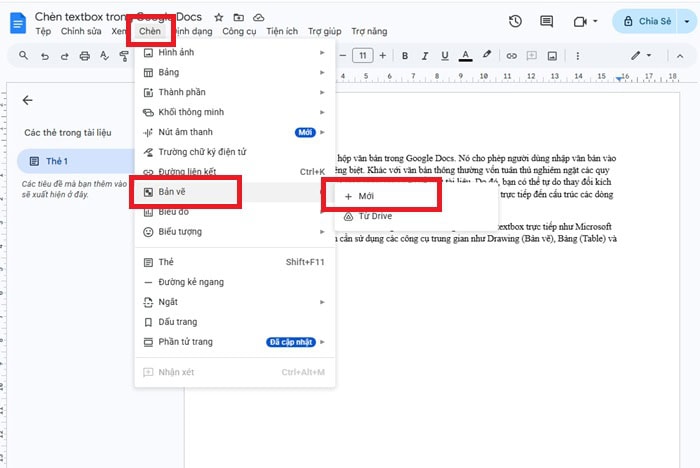Run spelling and grammar check
Image resolution: width=700 pixels, height=468 pixels.
coord(104,56)
